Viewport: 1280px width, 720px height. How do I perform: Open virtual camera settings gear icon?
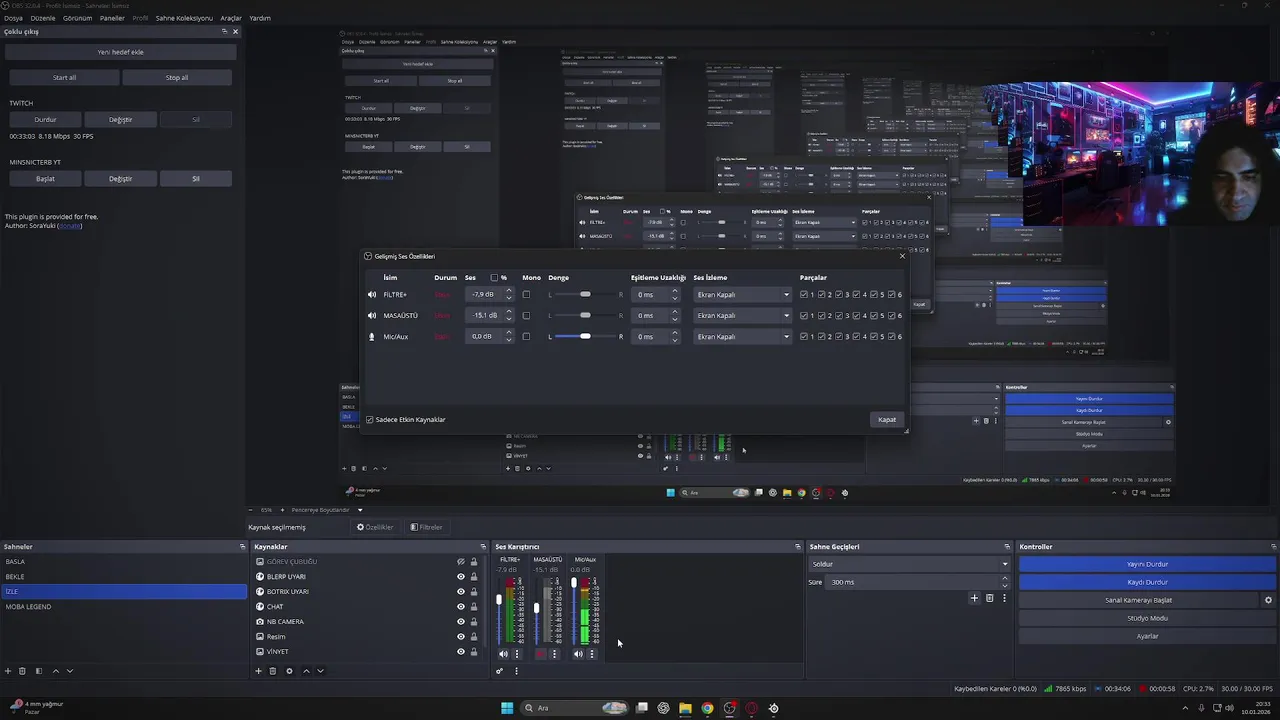click(x=1268, y=600)
